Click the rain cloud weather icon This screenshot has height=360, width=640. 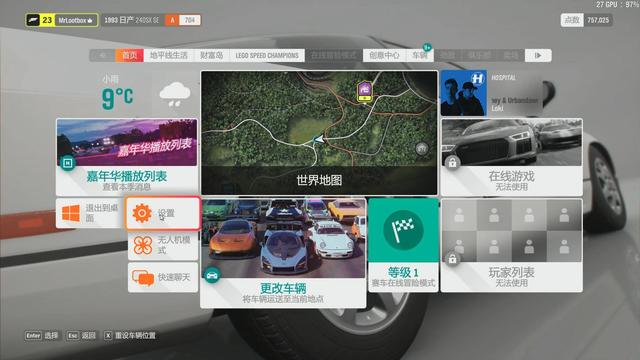(175, 95)
